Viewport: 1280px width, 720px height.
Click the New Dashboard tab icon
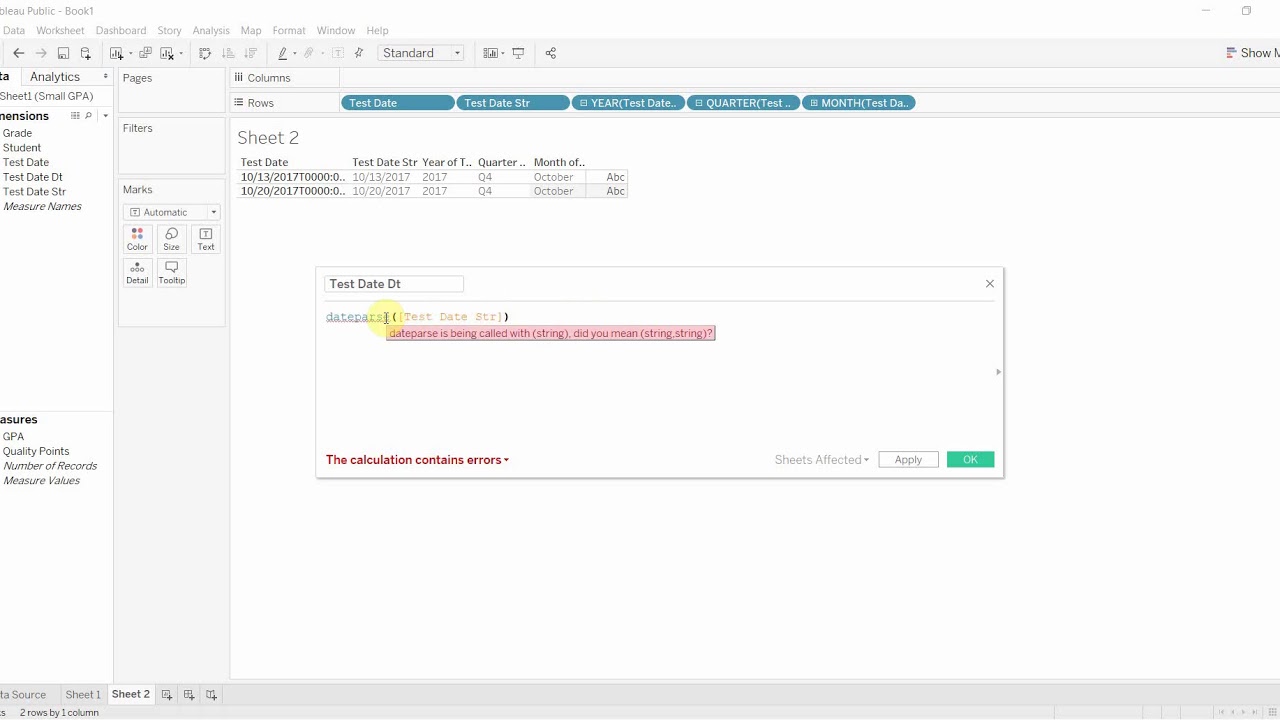188,694
